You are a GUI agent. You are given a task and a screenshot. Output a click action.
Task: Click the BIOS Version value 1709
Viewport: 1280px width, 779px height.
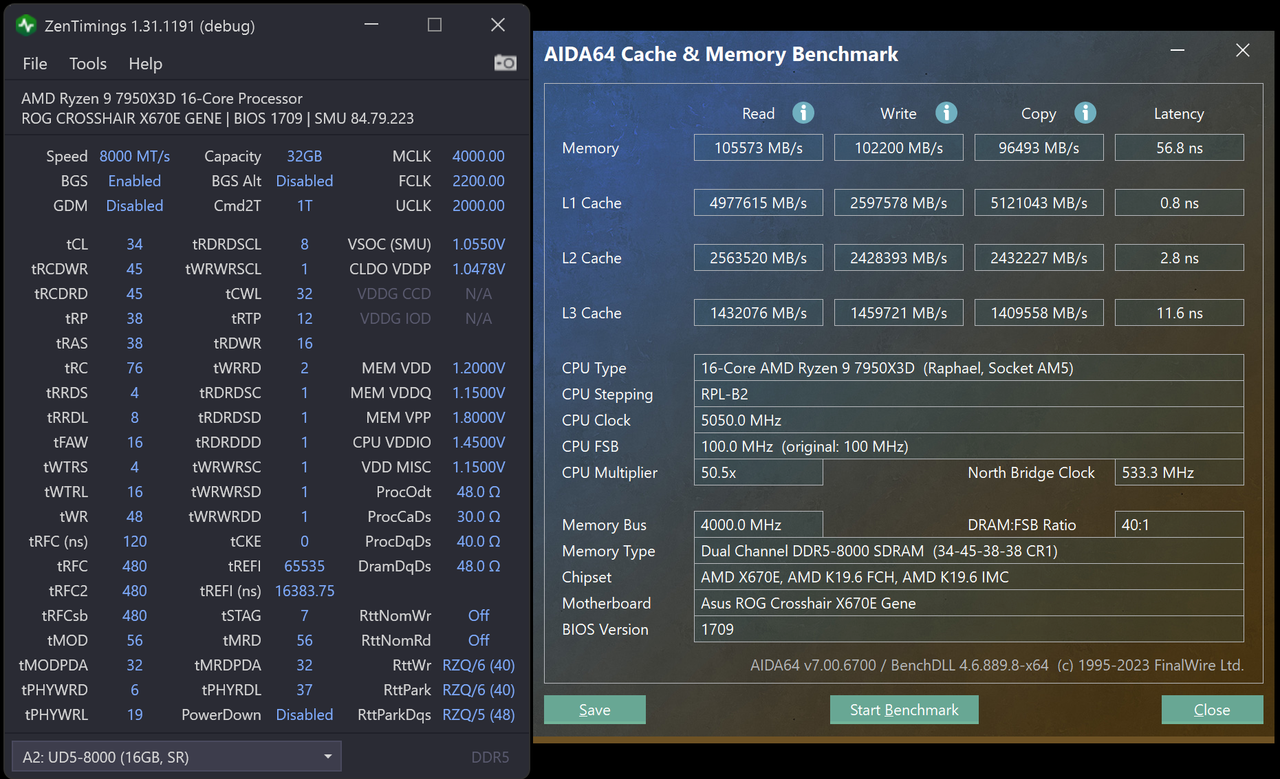pos(969,629)
